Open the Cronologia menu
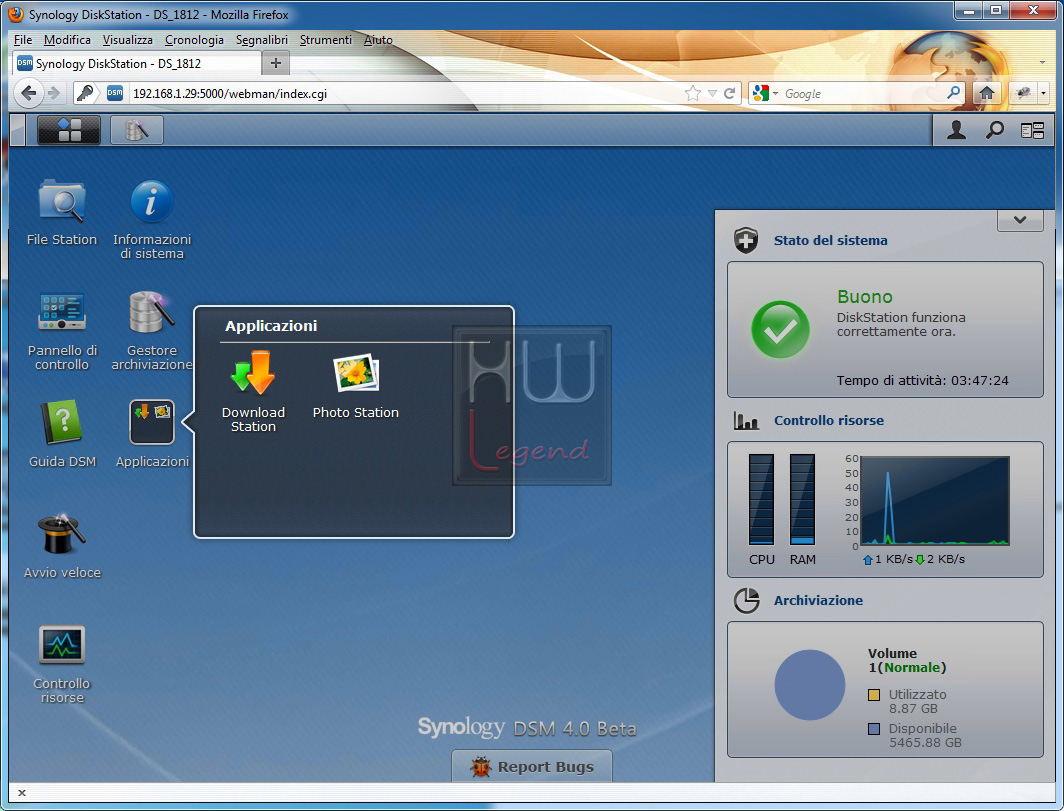1064x811 pixels. point(194,40)
